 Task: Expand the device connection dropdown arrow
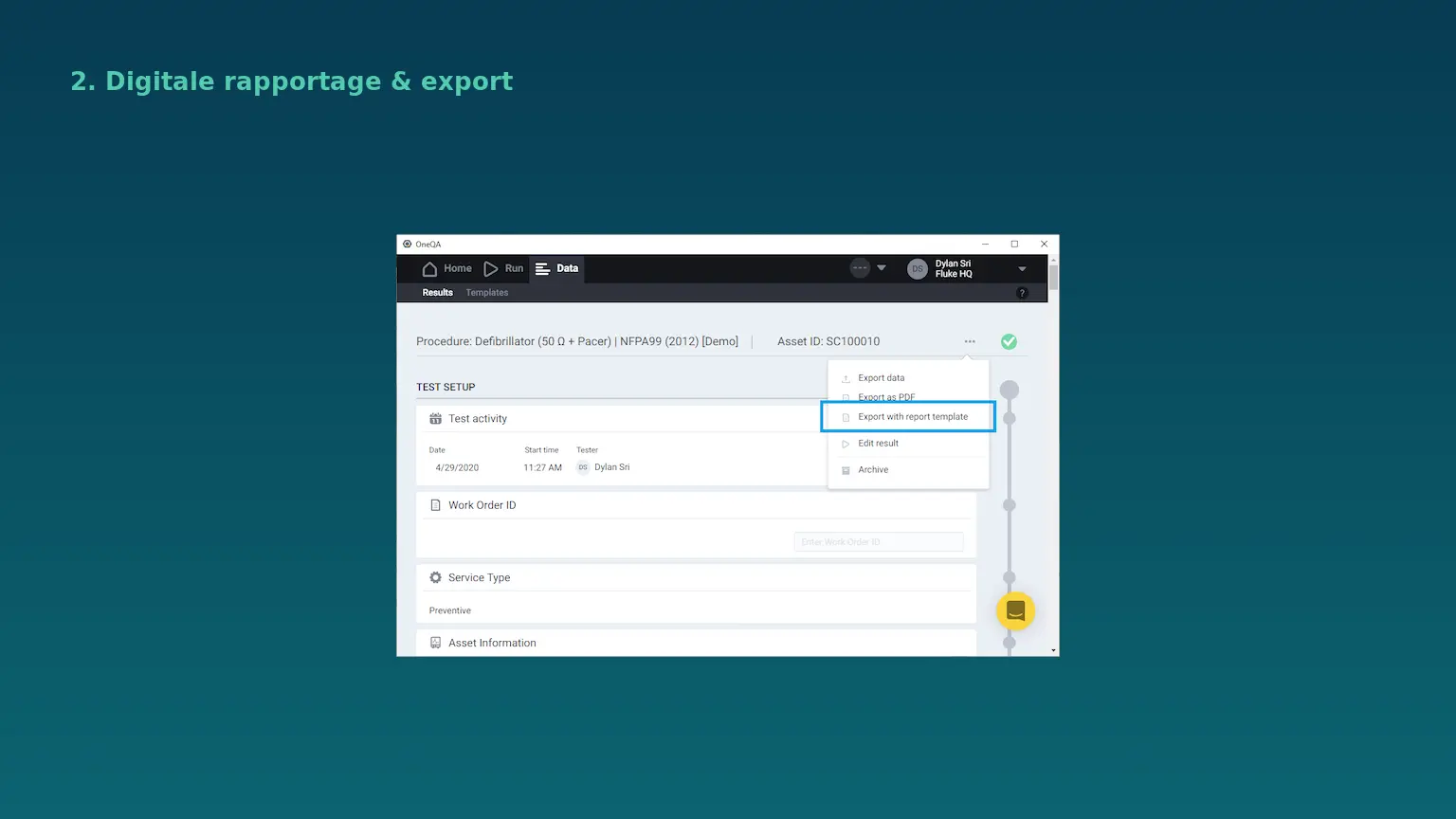point(882,268)
